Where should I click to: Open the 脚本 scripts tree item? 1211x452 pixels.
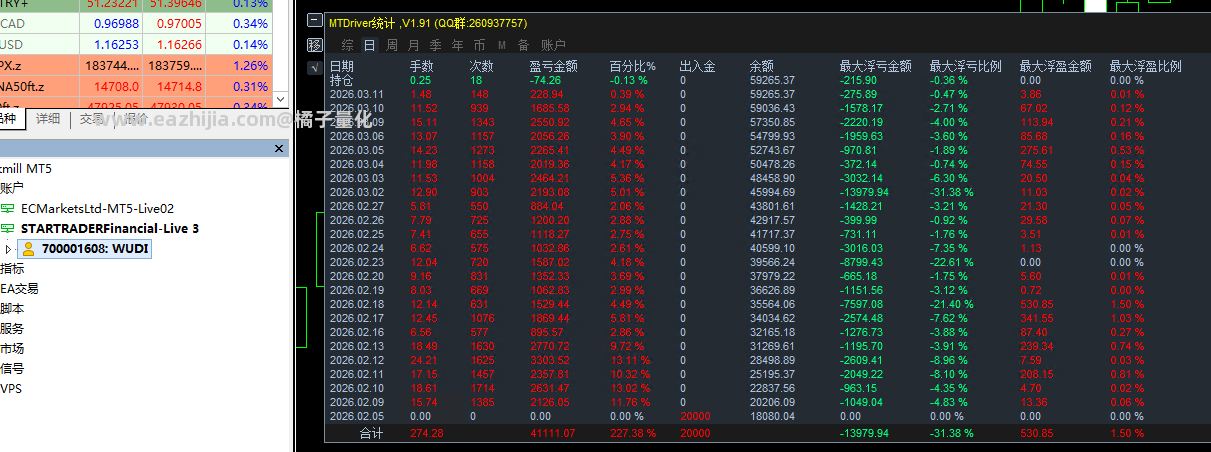[x=12, y=308]
